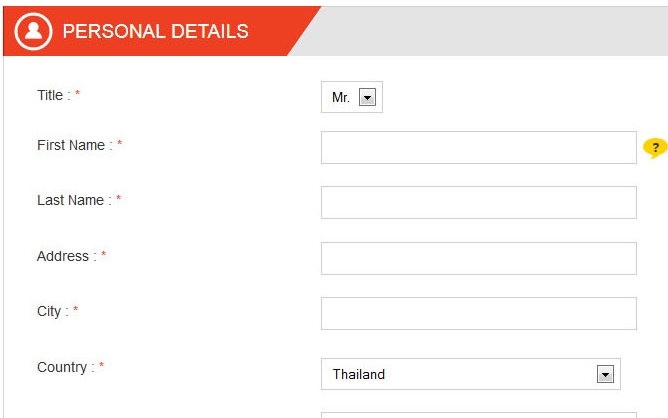Click the 'First Name :' label
Screen dimensions: 668x418
pyautogui.click(x=75, y=145)
